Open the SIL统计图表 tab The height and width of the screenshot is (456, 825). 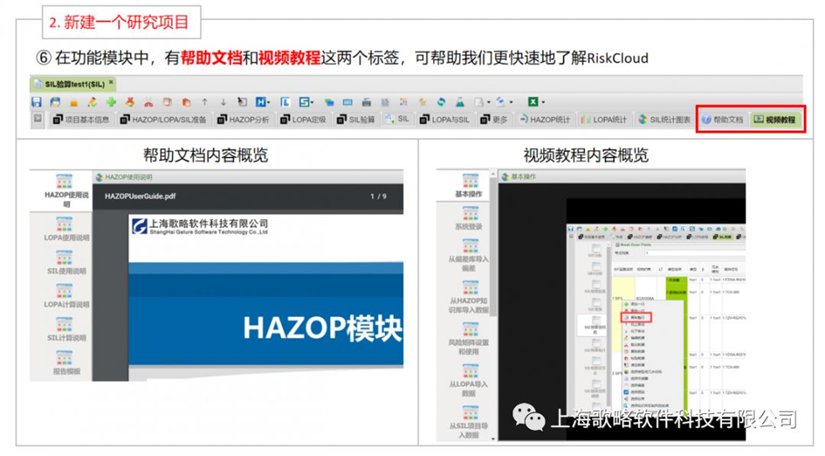(x=664, y=119)
